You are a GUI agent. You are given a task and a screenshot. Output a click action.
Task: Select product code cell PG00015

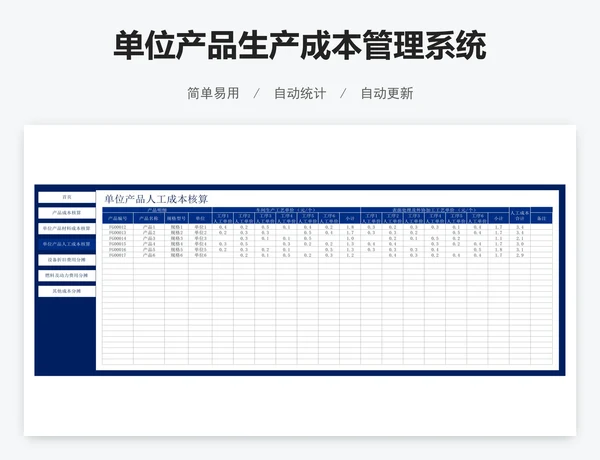coord(118,244)
